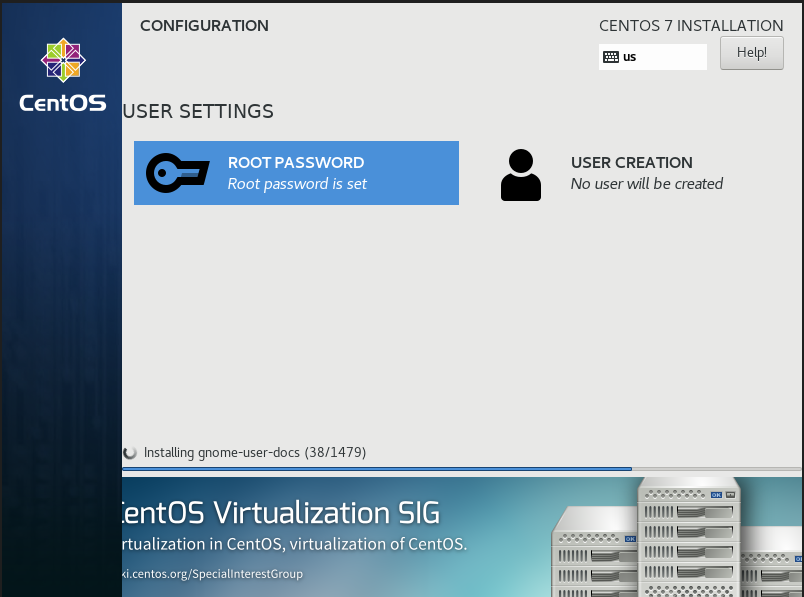Click the CONFIGURATION heading
The image size is (804, 597).
[x=204, y=26]
